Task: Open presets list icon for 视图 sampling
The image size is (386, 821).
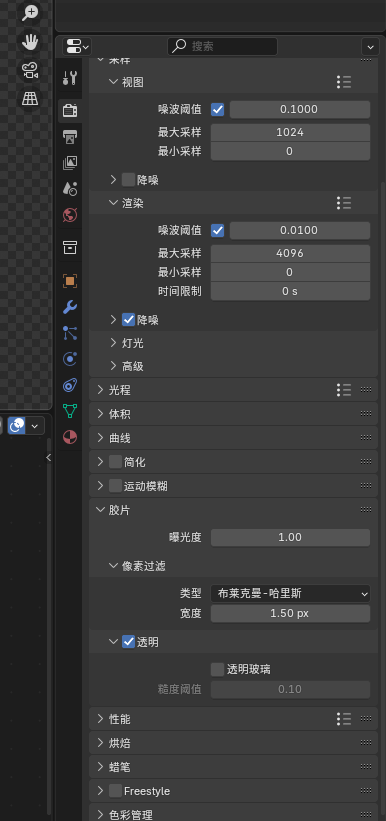Action: [344, 82]
